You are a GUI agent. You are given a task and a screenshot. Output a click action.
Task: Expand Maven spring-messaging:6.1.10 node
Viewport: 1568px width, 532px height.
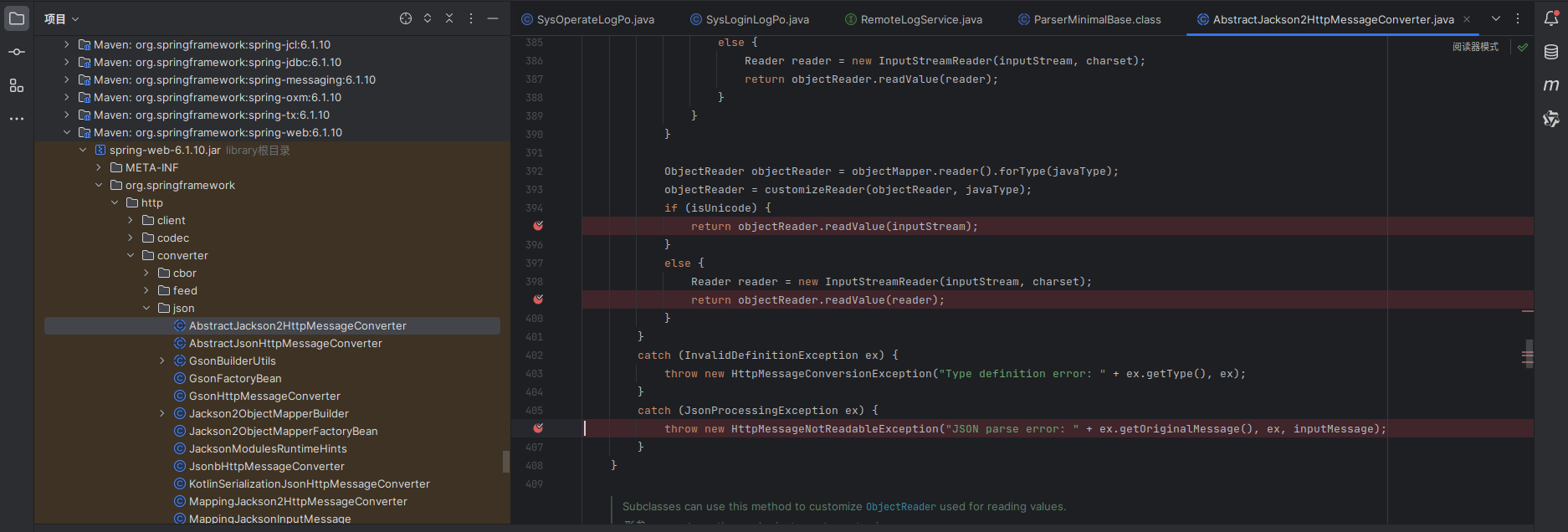(x=67, y=79)
